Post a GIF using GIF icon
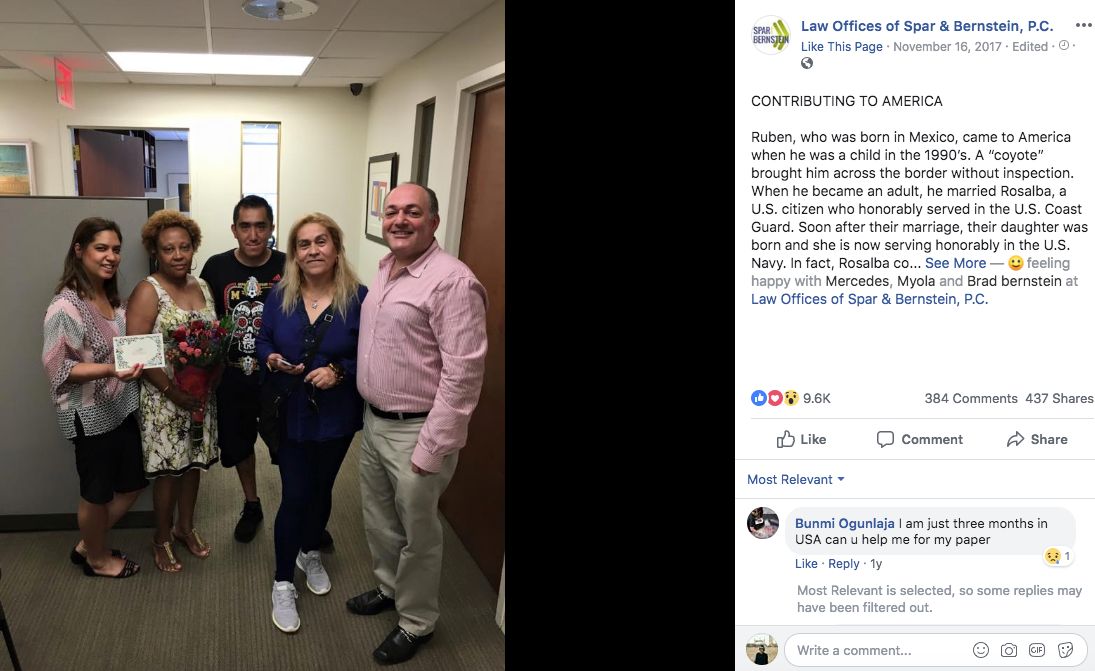 pos(1036,650)
